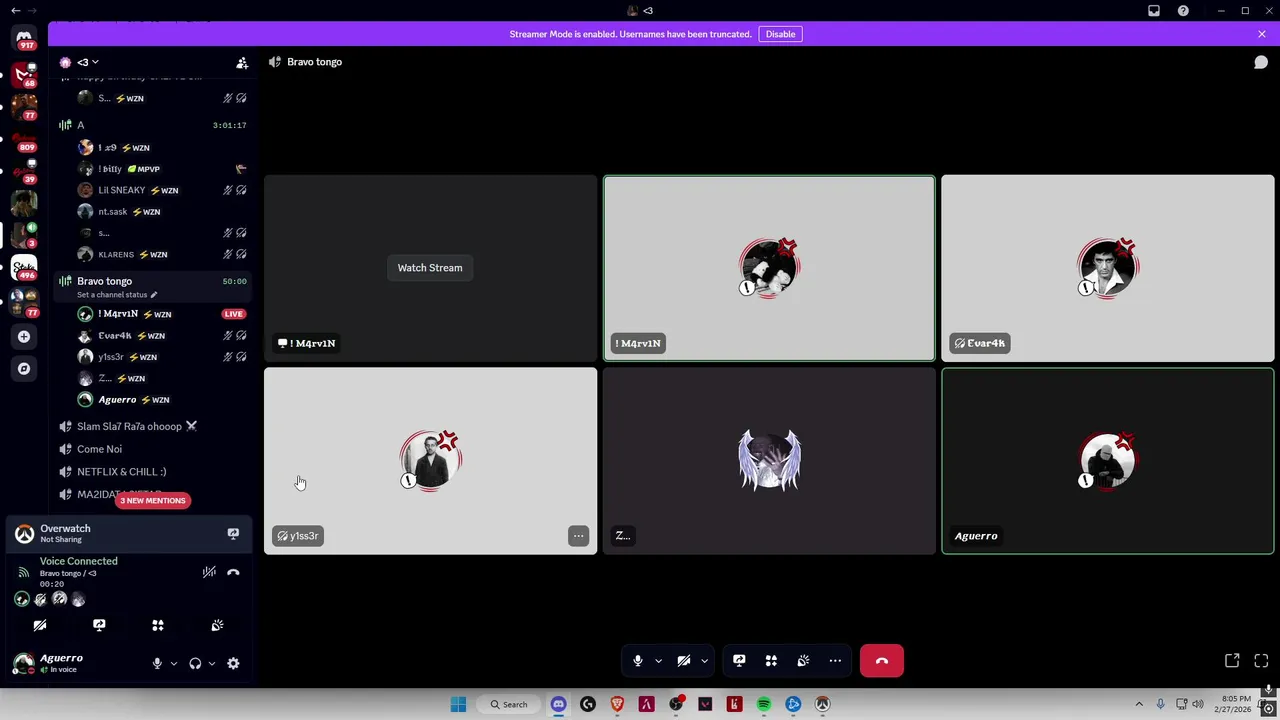Open Spotify from the Windows taskbar
This screenshot has width=1280, height=720.
[x=764, y=704]
